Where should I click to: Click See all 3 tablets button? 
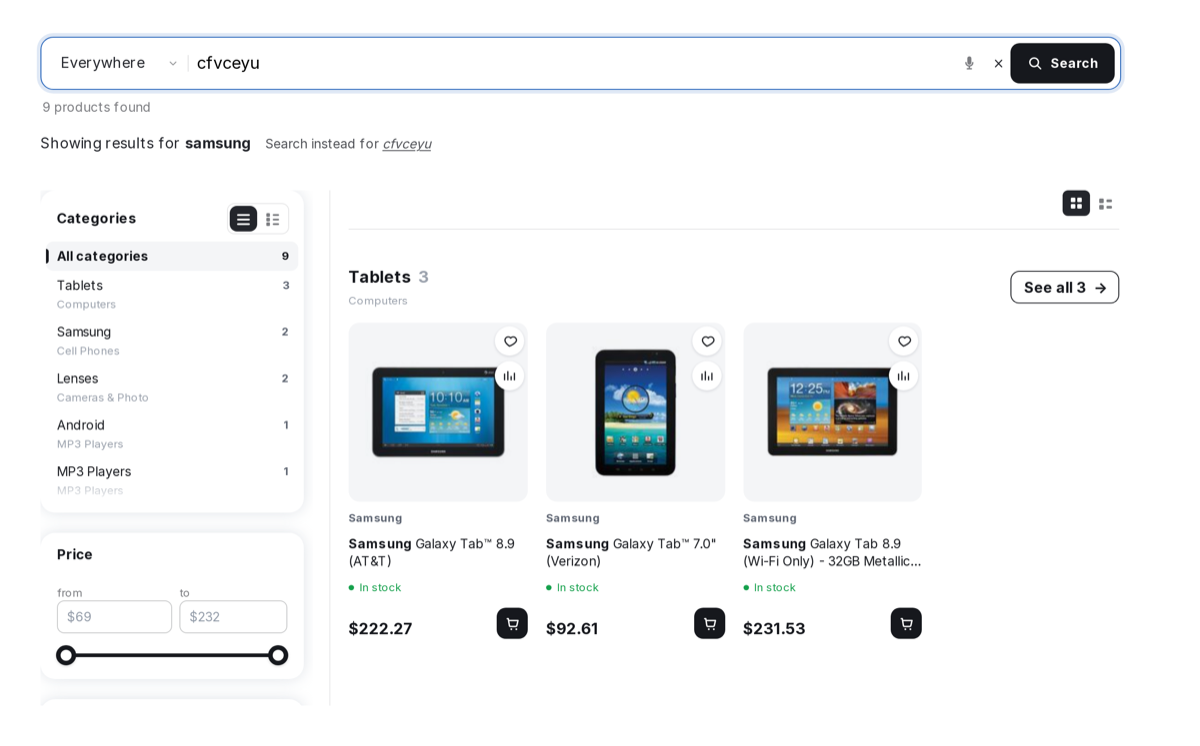(1064, 288)
